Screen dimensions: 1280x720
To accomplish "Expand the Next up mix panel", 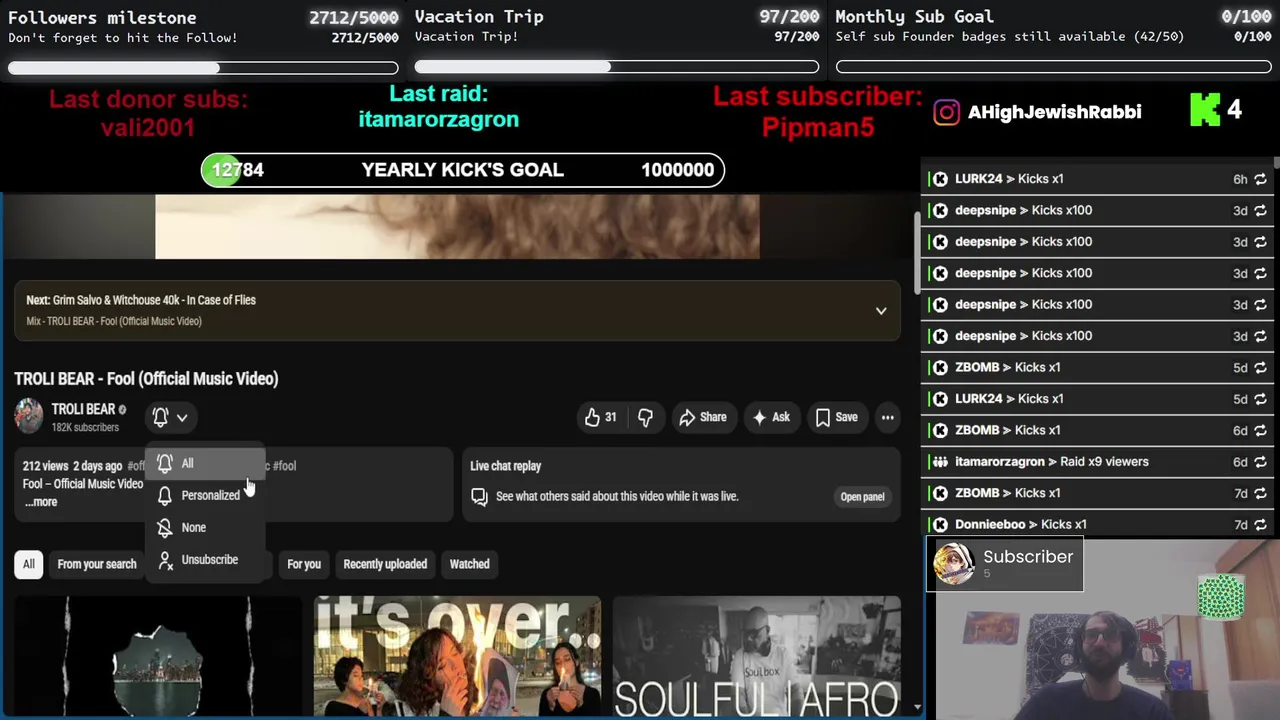I will point(881,310).
